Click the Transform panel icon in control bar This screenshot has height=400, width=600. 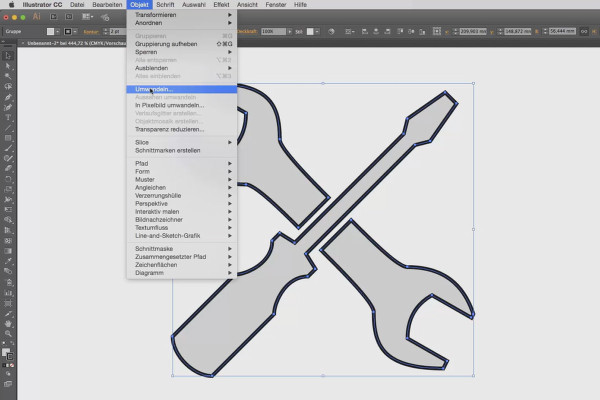click(437, 31)
